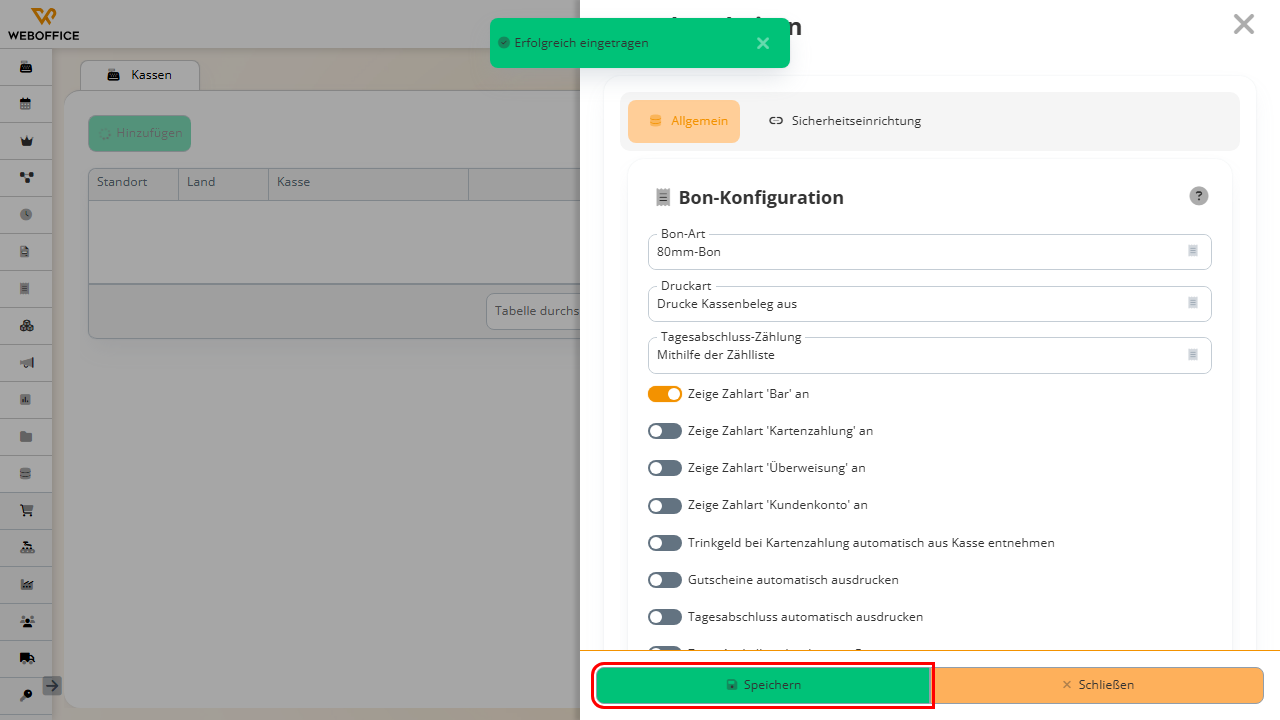Open help for Bon-Konfiguration
The width and height of the screenshot is (1280, 720).
click(1199, 196)
